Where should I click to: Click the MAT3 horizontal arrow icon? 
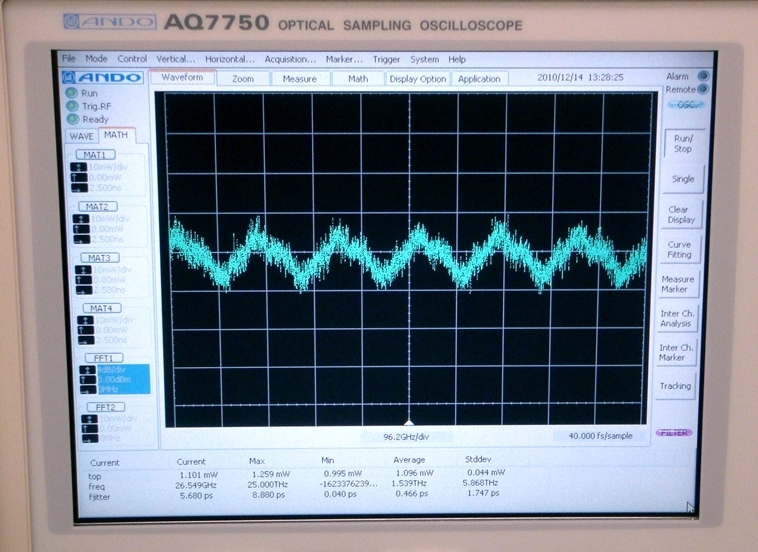point(84,290)
